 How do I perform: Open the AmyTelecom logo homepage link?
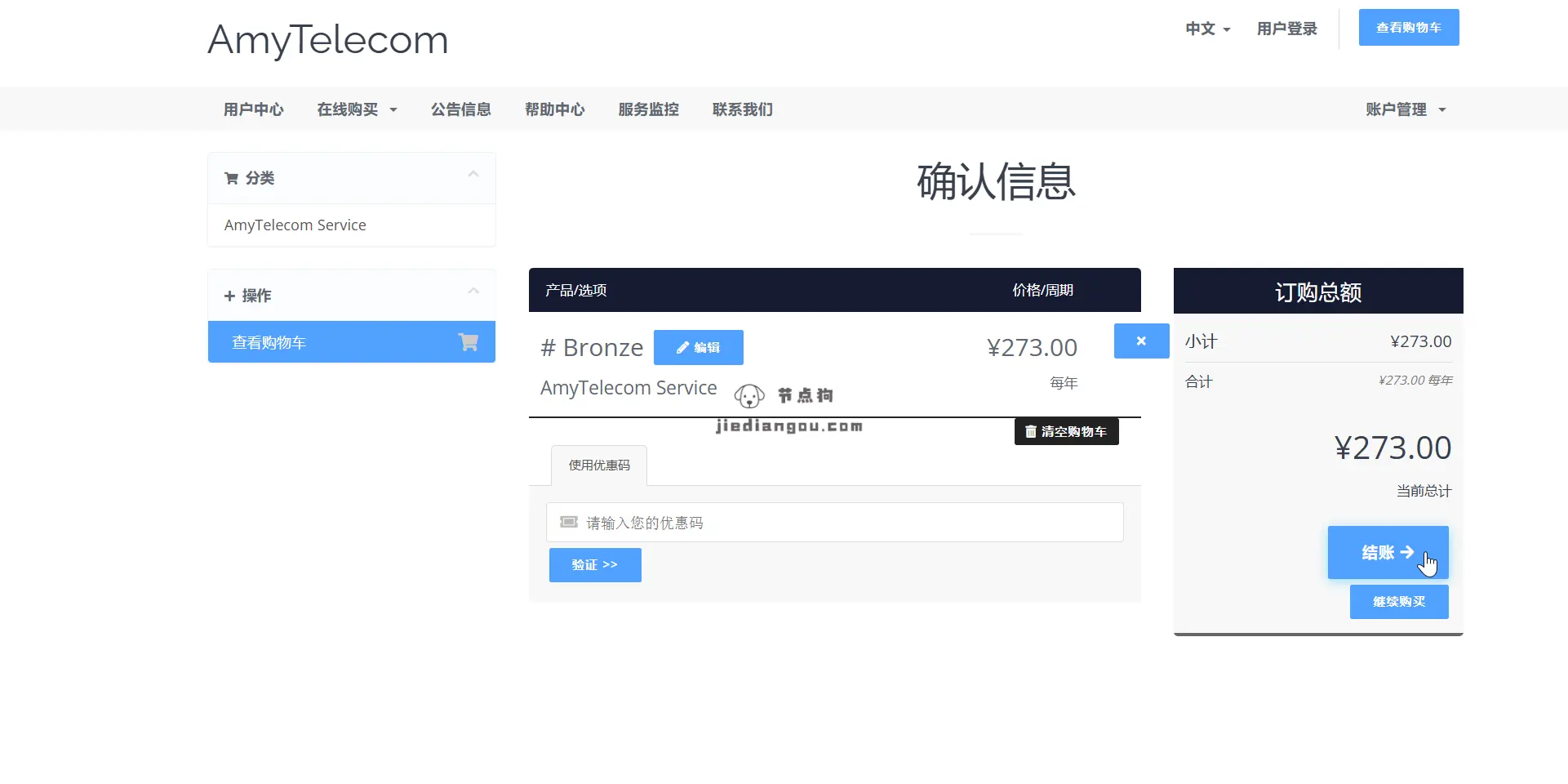[x=327, y=40]
